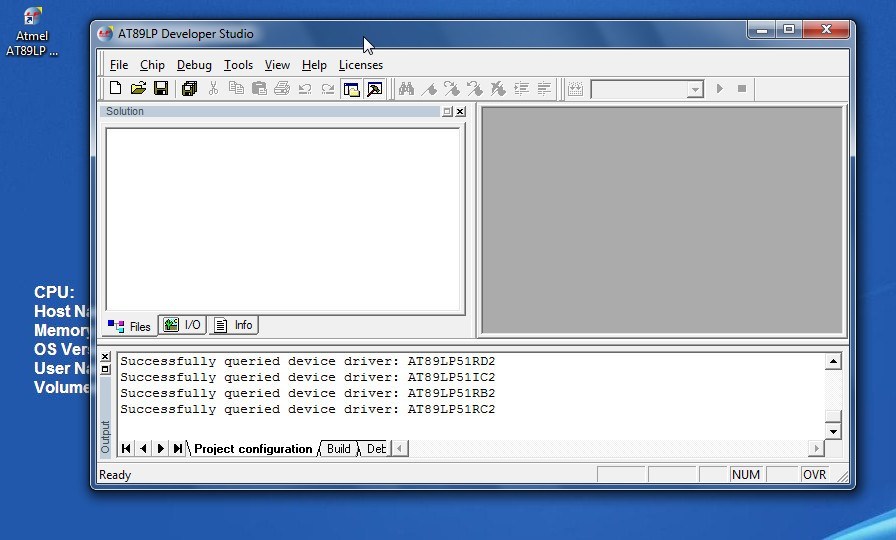896x540 pixels.
Task: Click the AT89LP51IC2 output line
Action: (307, 377)
